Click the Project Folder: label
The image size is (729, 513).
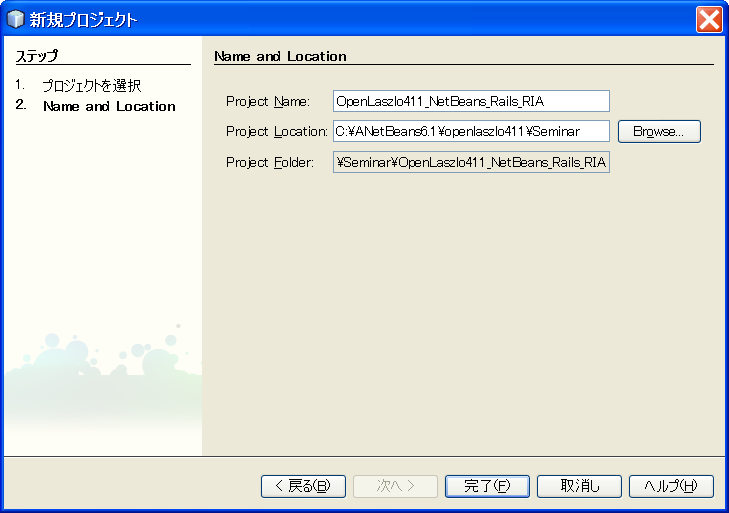[270, 162]
